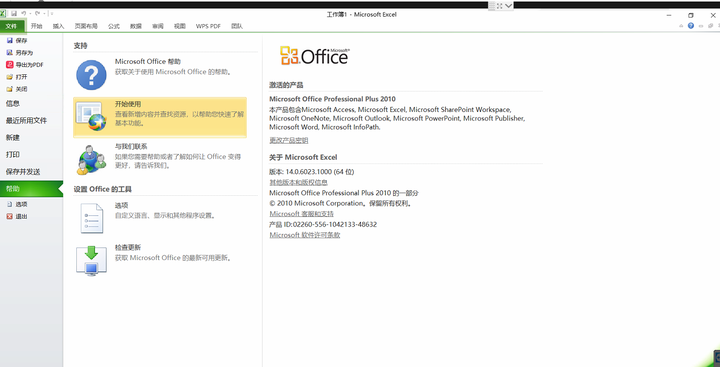This screenshot has height=367, width=720.
Task: Click the fullscreen icon on the top connection bar
Action: pos(499,6)
